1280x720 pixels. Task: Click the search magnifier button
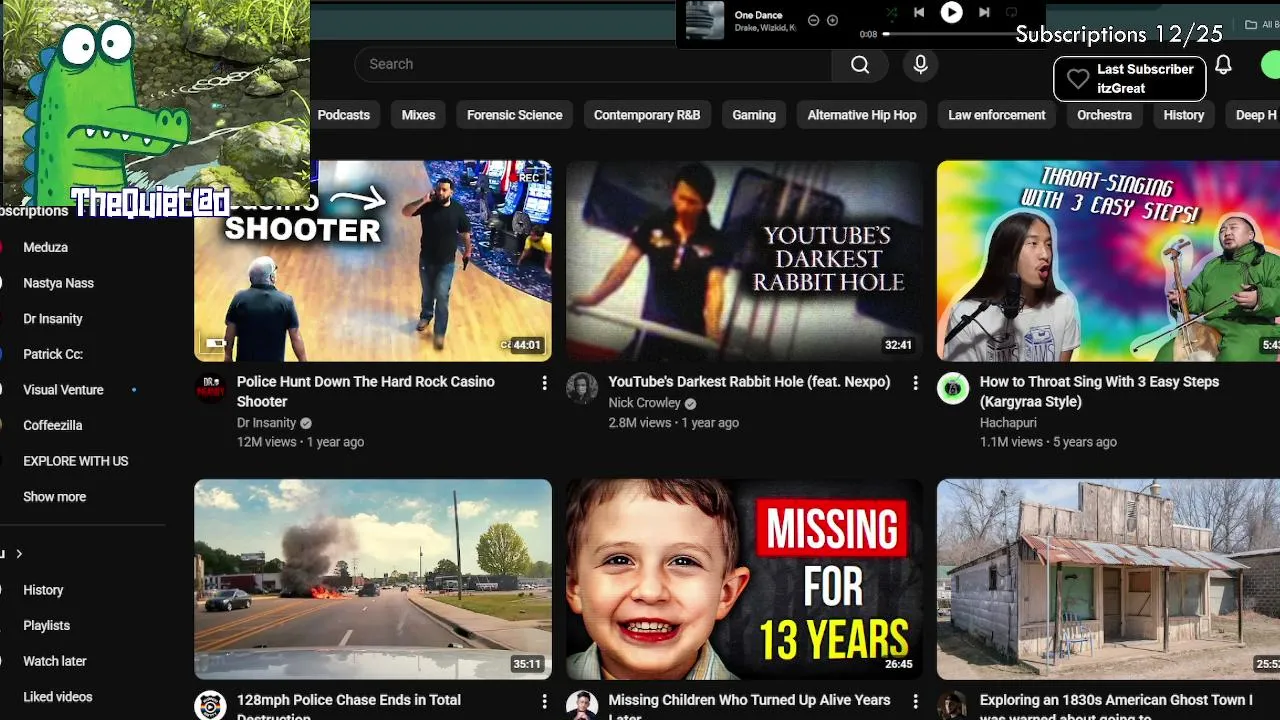pyautogui.click(x=860, y=64)
